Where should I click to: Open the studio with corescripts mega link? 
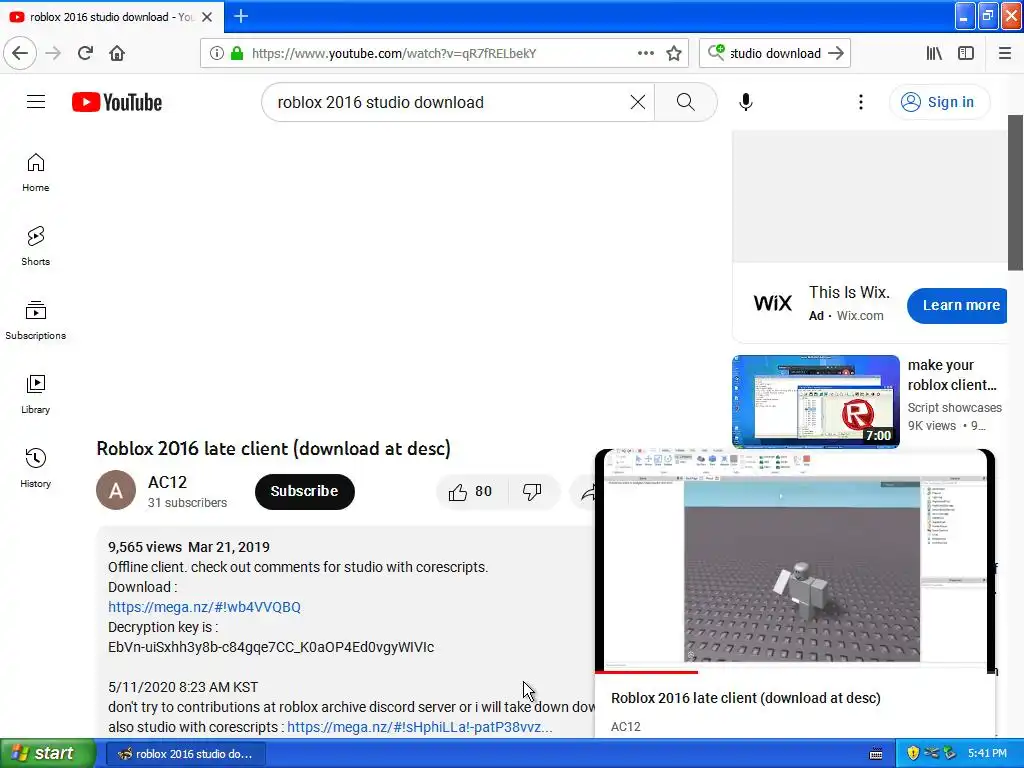pos(420,727)
